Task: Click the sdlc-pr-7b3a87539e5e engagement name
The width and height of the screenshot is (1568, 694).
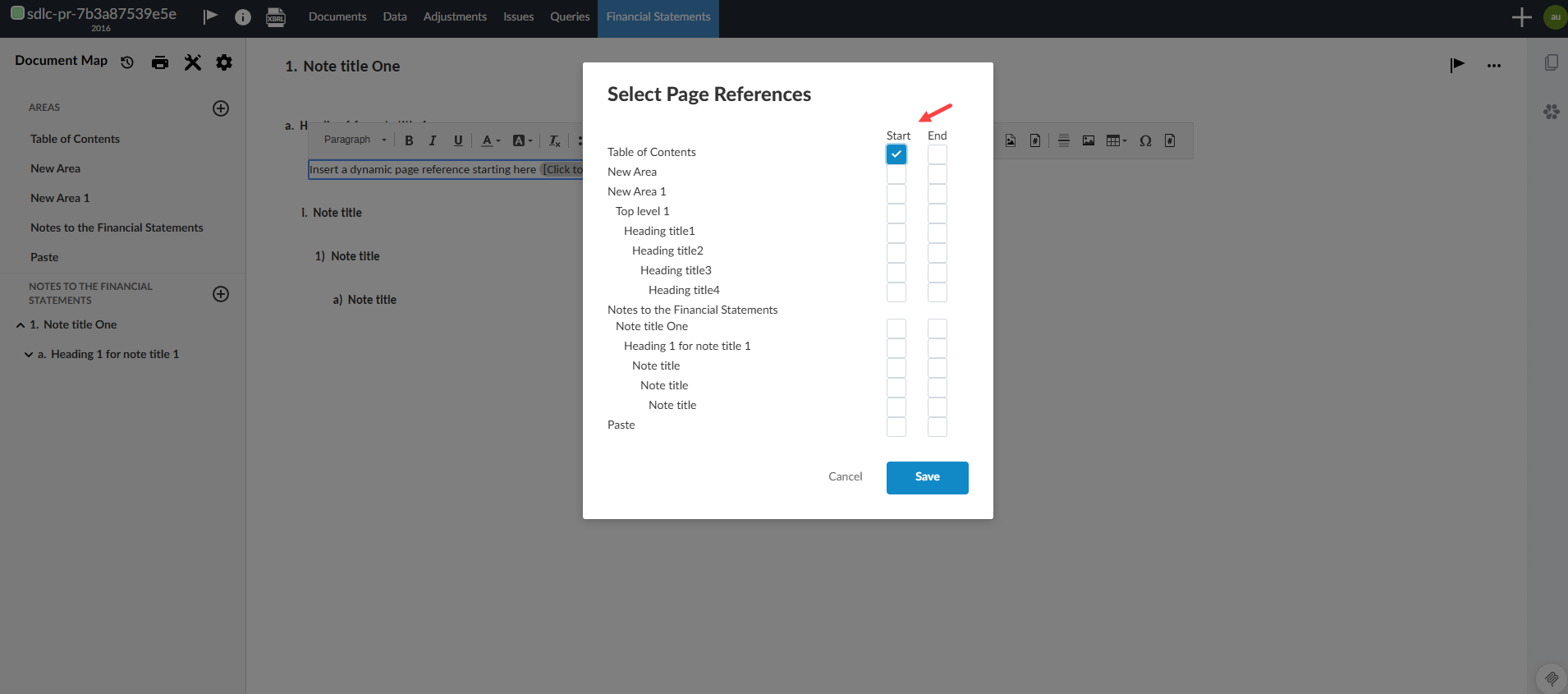Action: [102, 13]
